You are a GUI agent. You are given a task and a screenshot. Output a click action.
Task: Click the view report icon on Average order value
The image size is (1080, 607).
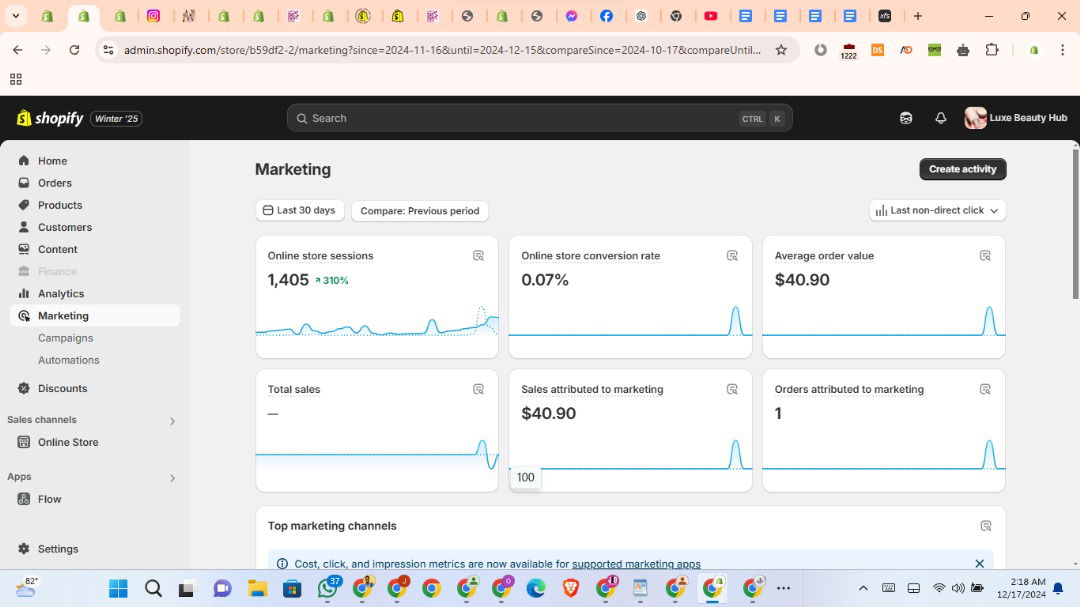tap(986, 256)
